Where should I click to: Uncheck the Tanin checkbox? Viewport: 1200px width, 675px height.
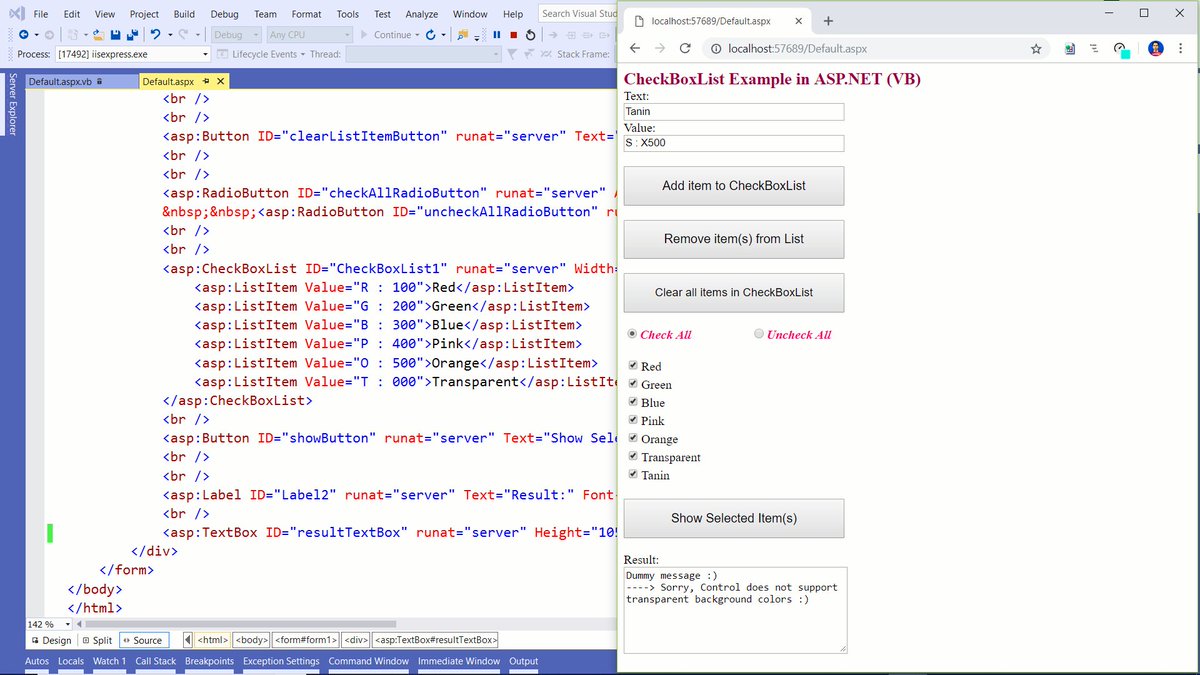pos(633,474)
